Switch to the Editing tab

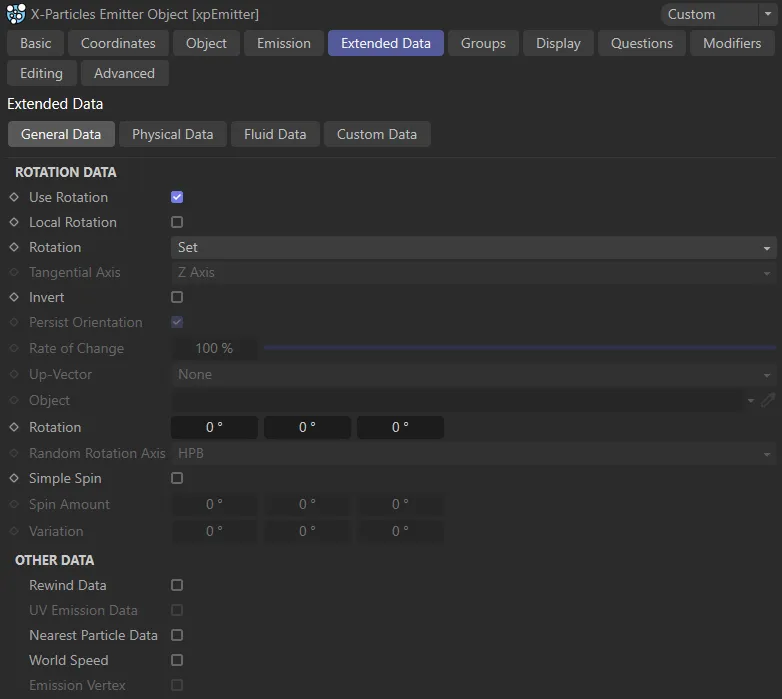(x=41, y=73)
